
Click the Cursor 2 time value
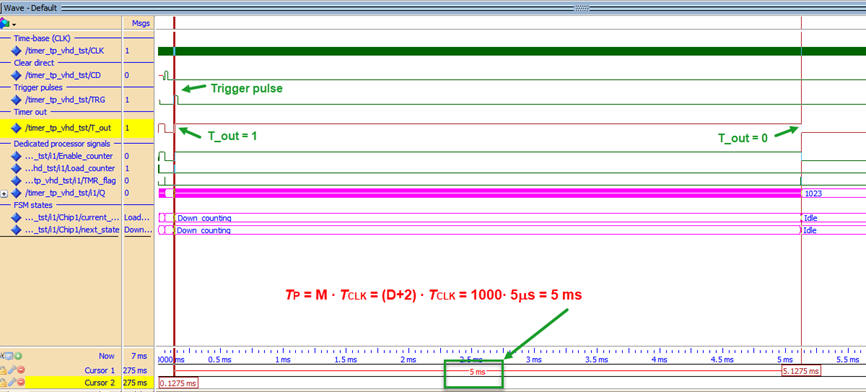coord(136,383)
